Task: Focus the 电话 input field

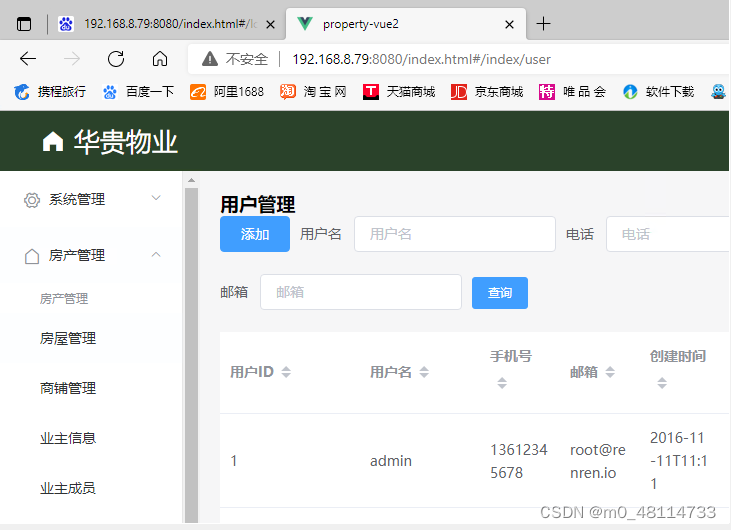Action: coord(668,234)
